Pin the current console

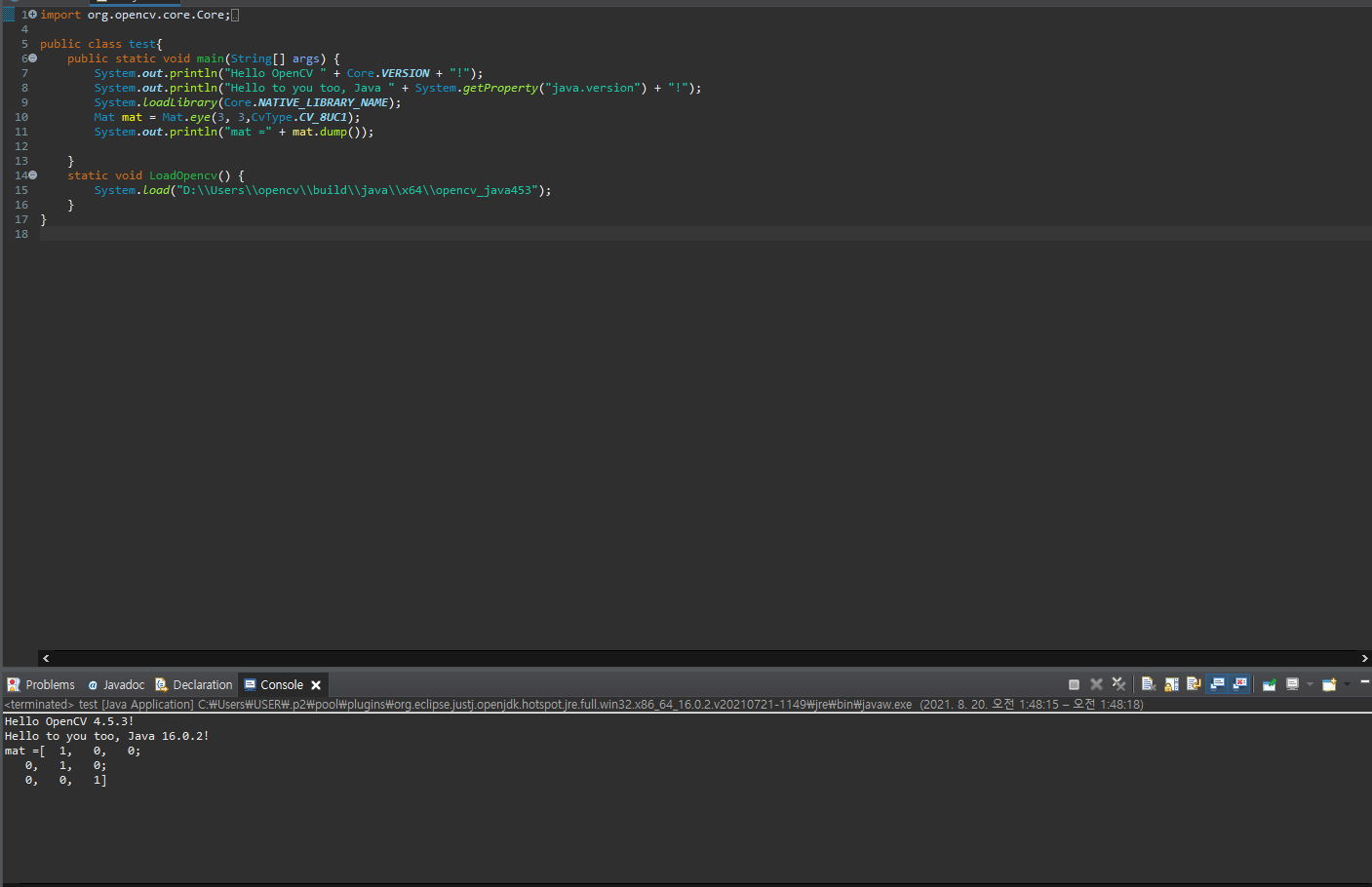(1270, 684)
